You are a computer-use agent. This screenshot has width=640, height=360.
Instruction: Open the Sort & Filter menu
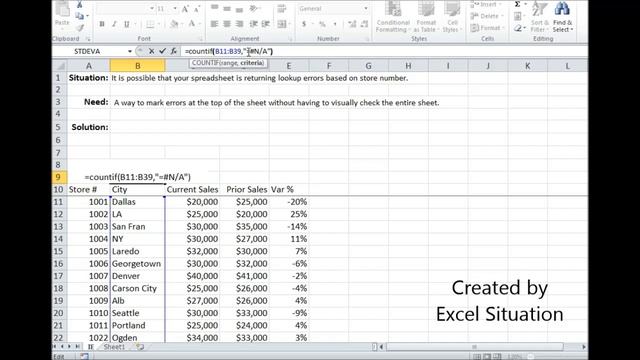click(x=540, y=17)
